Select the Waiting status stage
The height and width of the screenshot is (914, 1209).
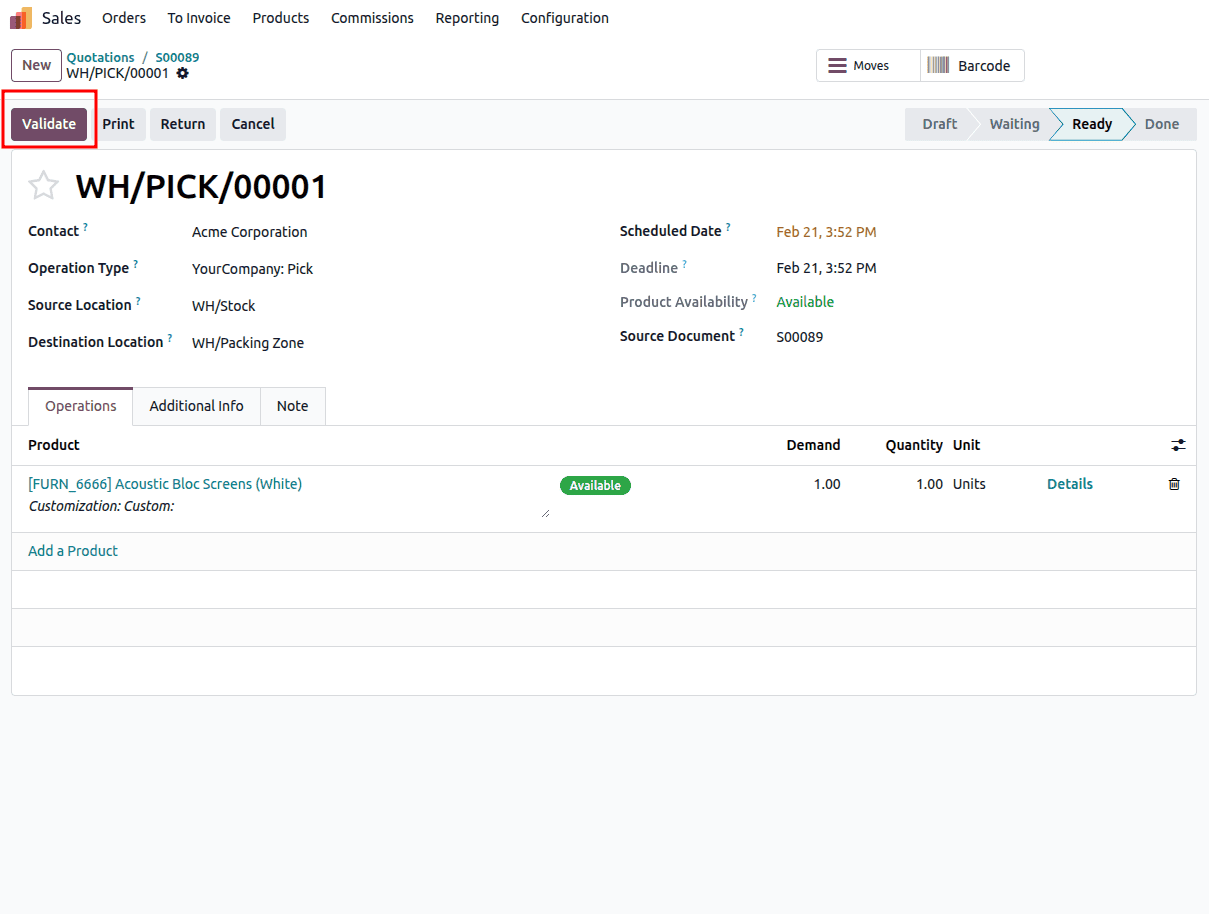[x=1013, y=124]
